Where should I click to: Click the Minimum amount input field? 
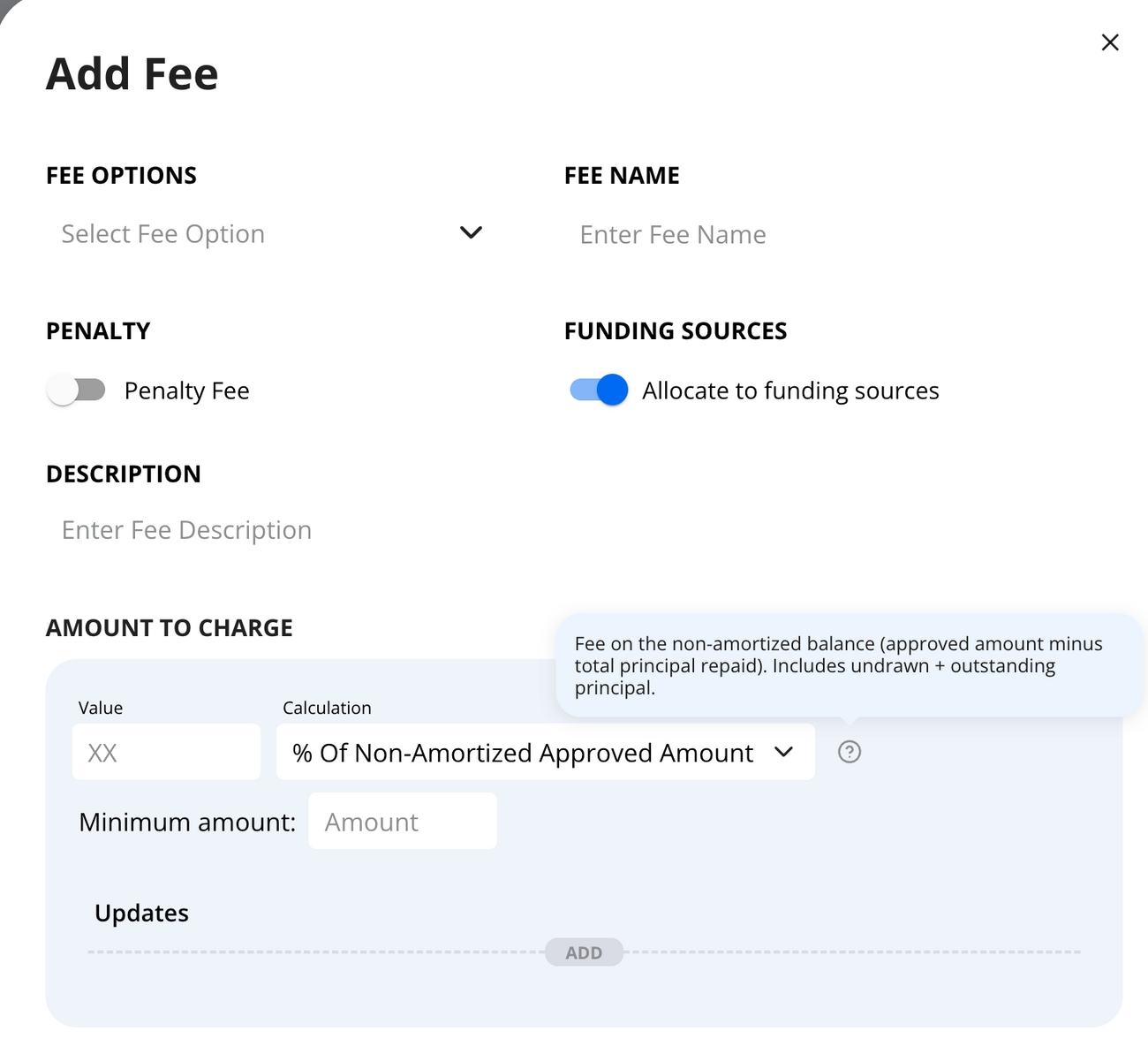[x=403, y=822]
